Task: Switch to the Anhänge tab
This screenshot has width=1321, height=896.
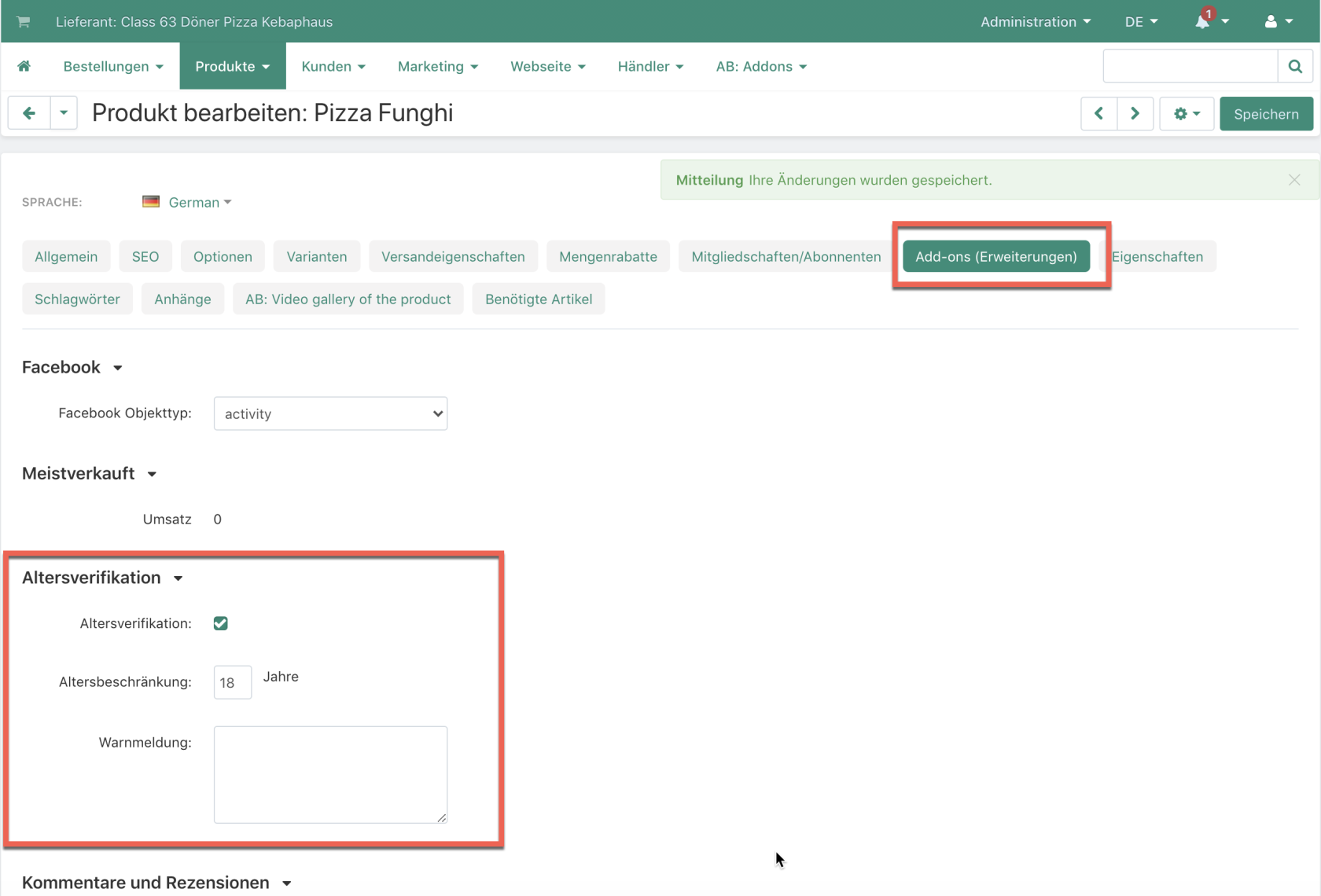Action: click(x=182, y=299)
